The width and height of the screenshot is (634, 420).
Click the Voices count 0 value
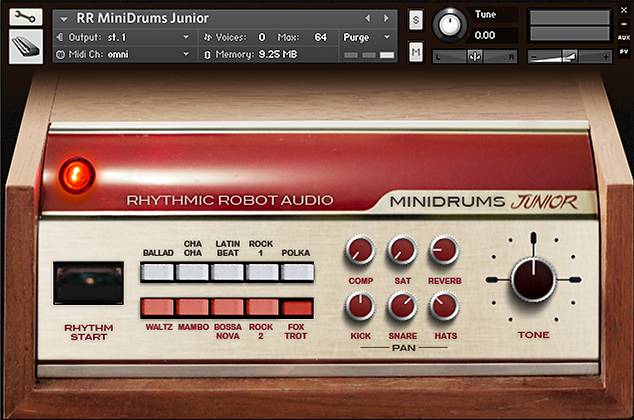click(262, 37)
